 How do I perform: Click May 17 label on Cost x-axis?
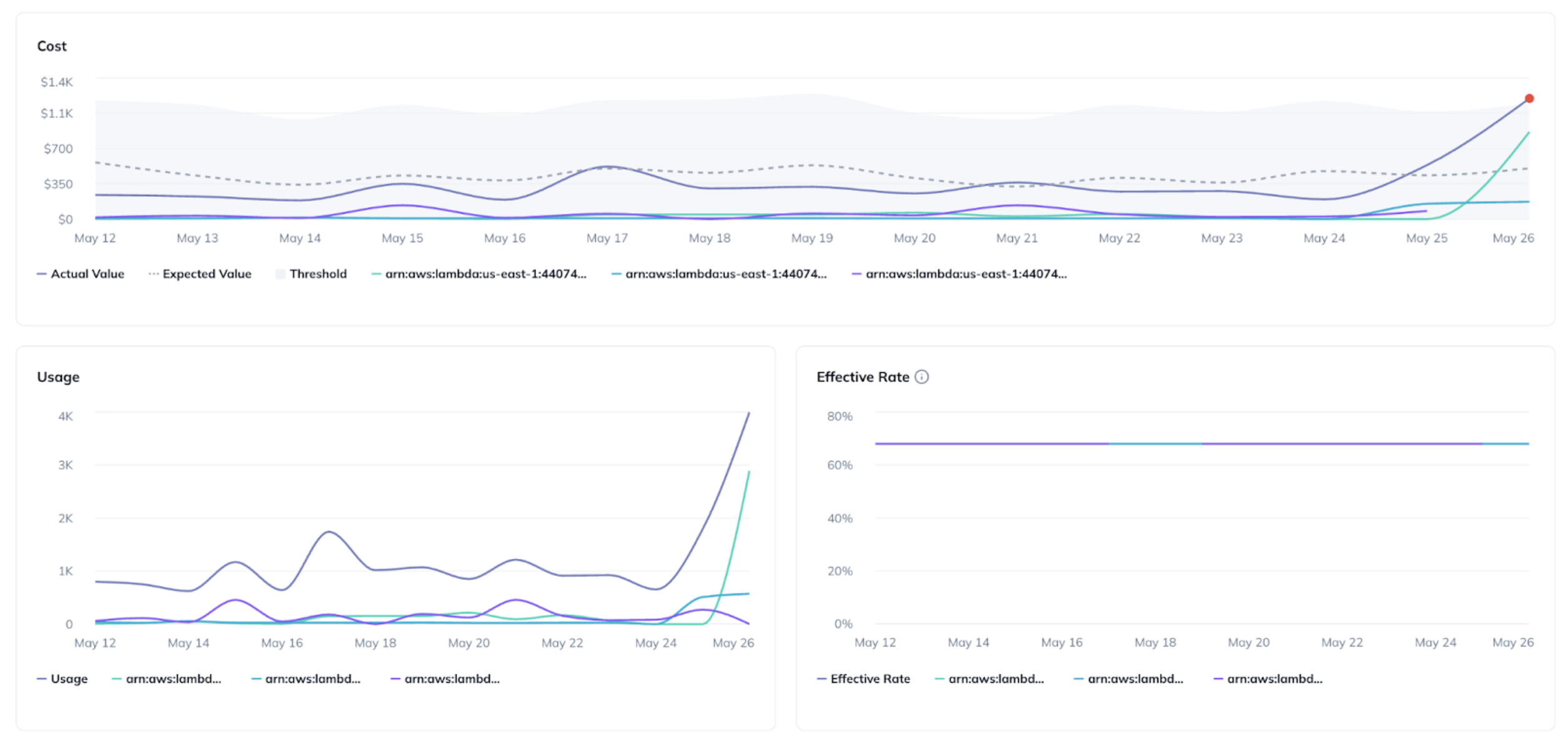coord(607,238)
